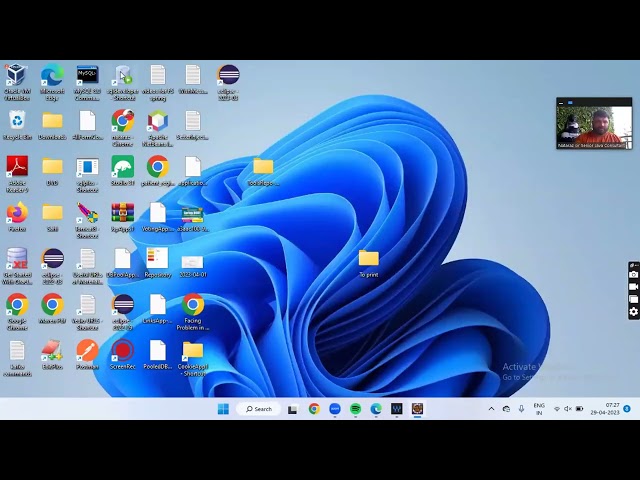Screen dimensions: 640x480
Task: Click the muted volume tray icon
Action: tap(568, 409)
